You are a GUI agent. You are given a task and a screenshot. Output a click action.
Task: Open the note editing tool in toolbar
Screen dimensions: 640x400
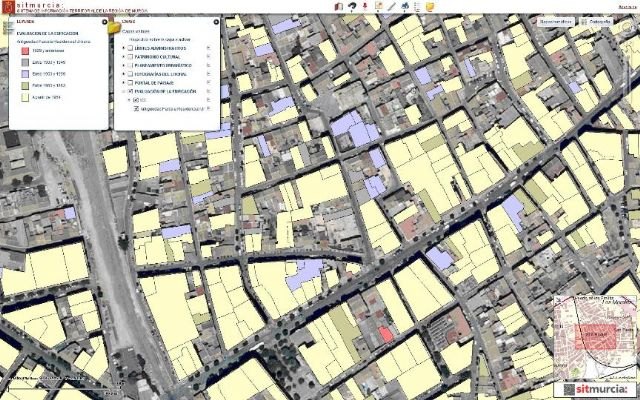pos(379,6)
